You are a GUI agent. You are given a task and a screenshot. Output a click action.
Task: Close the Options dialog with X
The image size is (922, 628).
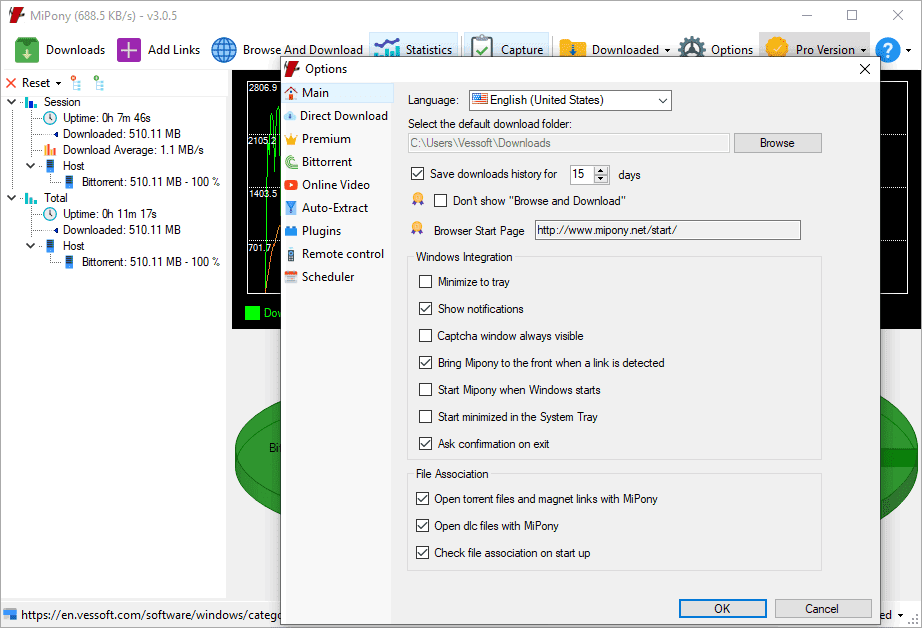click(x=864, y=69)
